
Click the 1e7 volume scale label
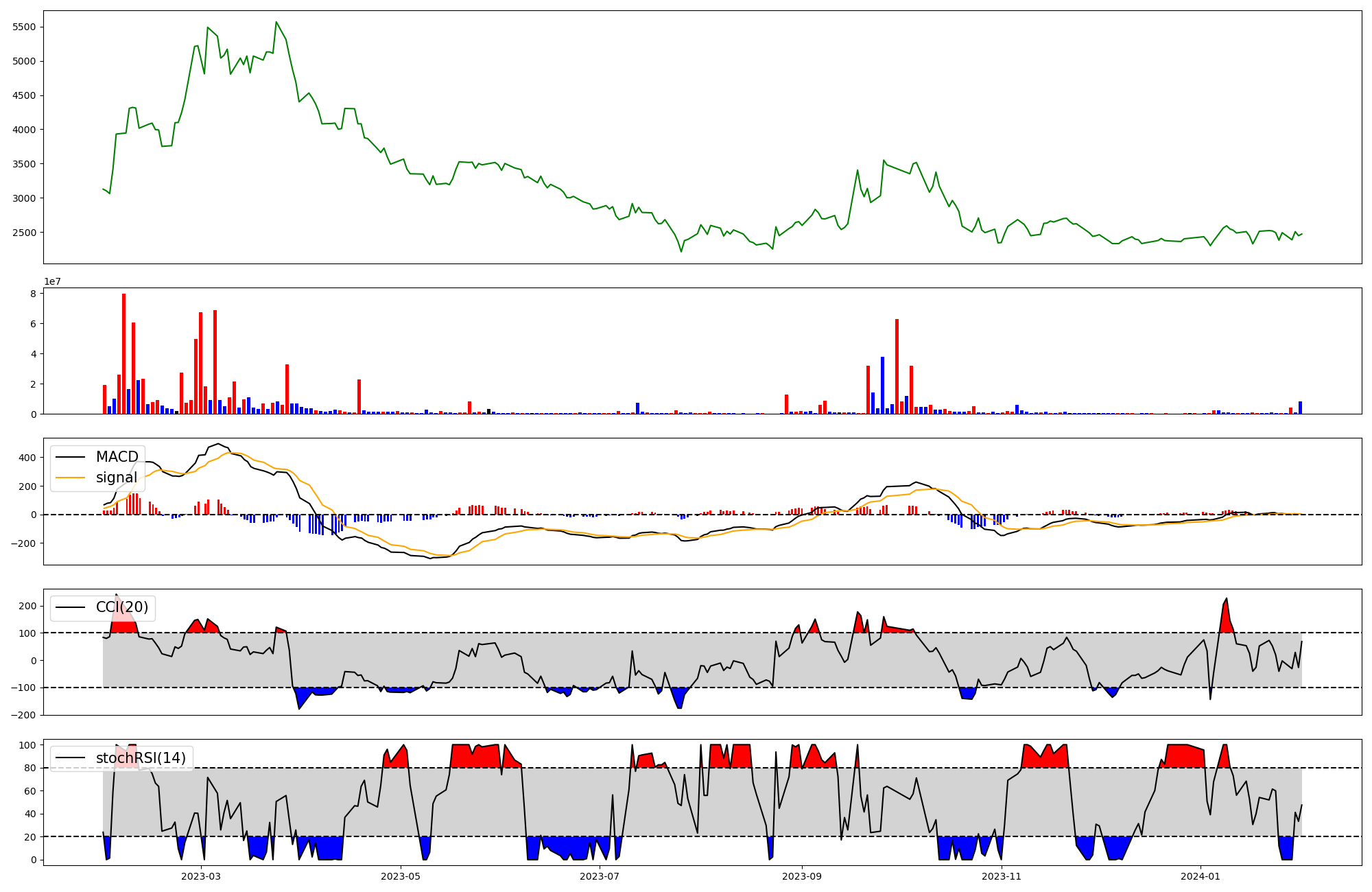[53, 281]
